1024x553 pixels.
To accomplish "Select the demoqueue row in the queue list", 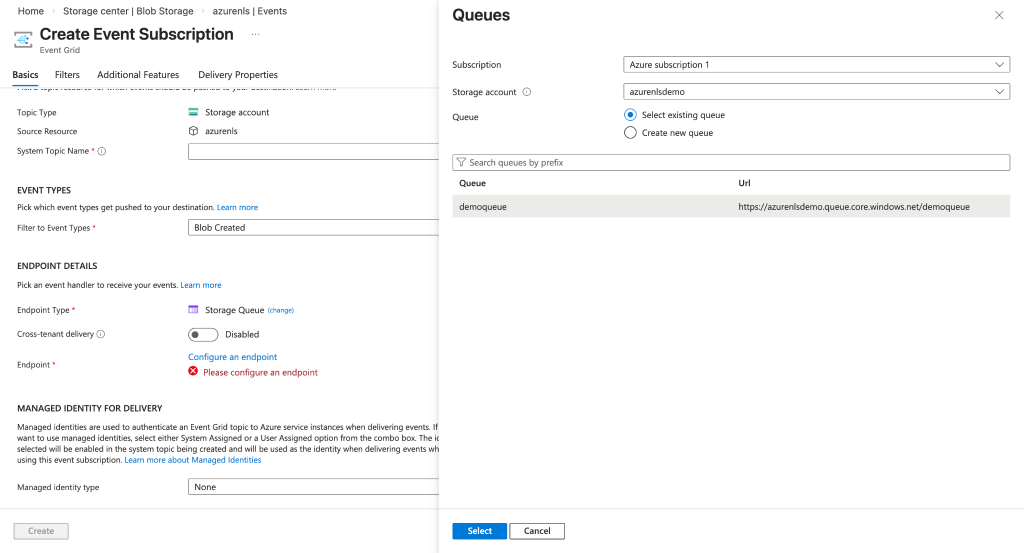I will point(731,206).
